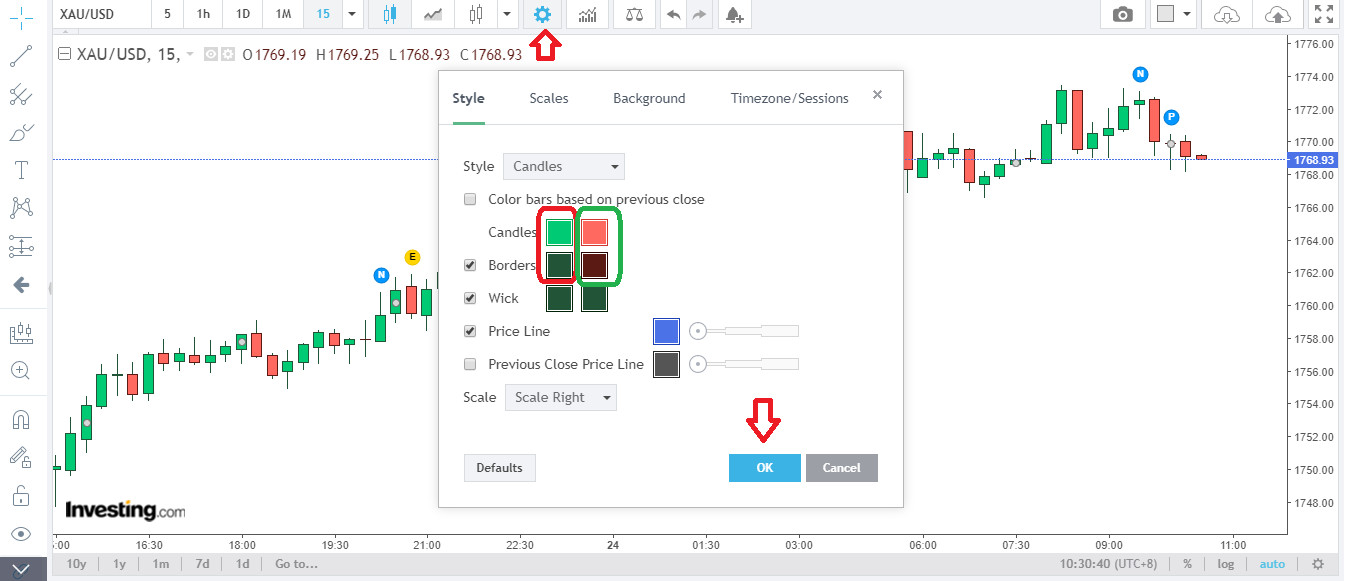Click OK to apply chart settings
Image resolution: width=1361 pixels, height=581 pixels.
pos(765,468)
